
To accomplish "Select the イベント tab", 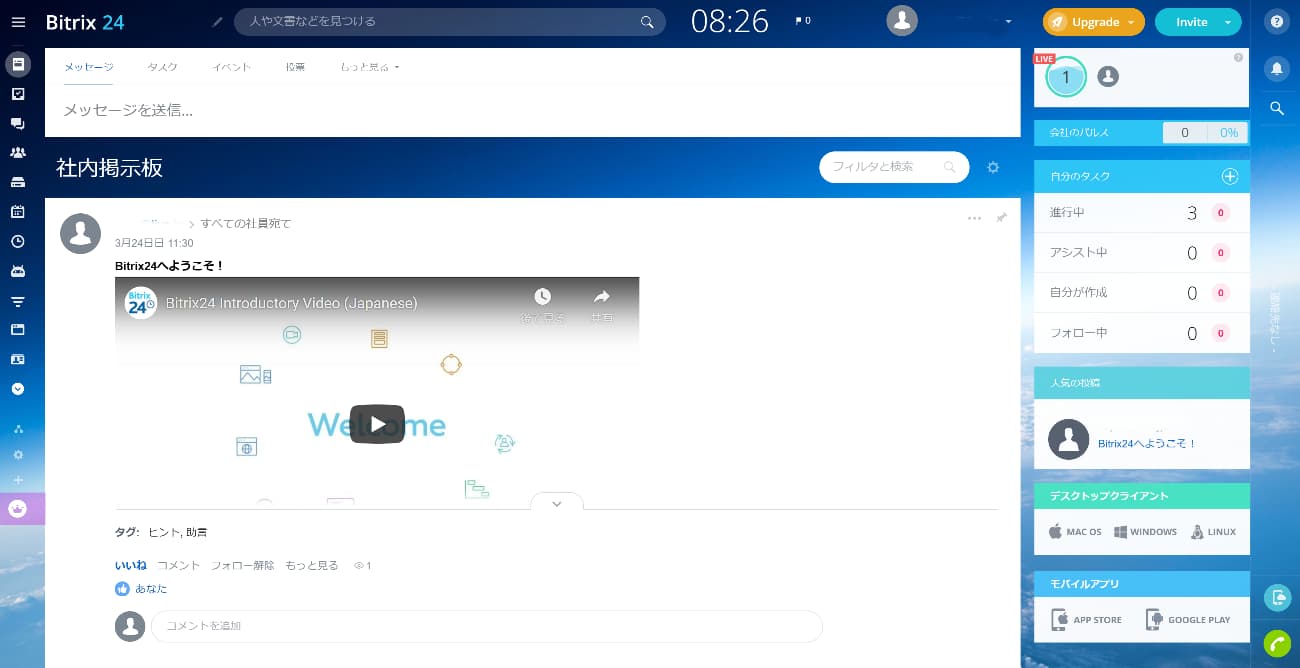I will pos(231,67).
